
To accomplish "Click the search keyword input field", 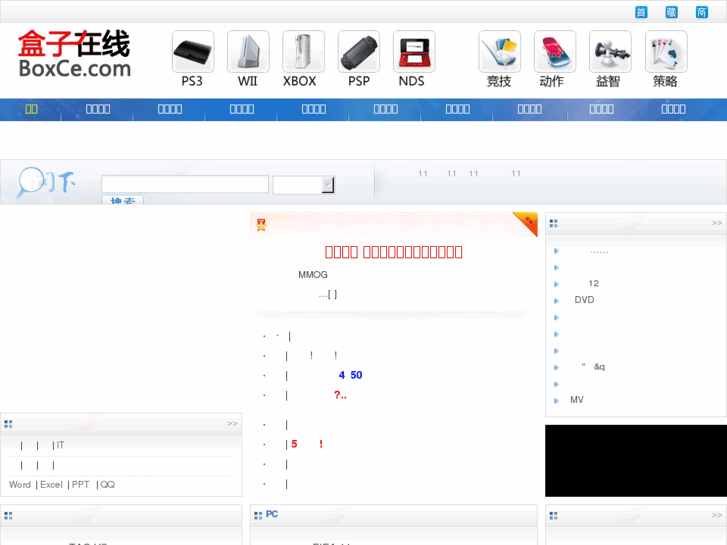I will (185, 184).
